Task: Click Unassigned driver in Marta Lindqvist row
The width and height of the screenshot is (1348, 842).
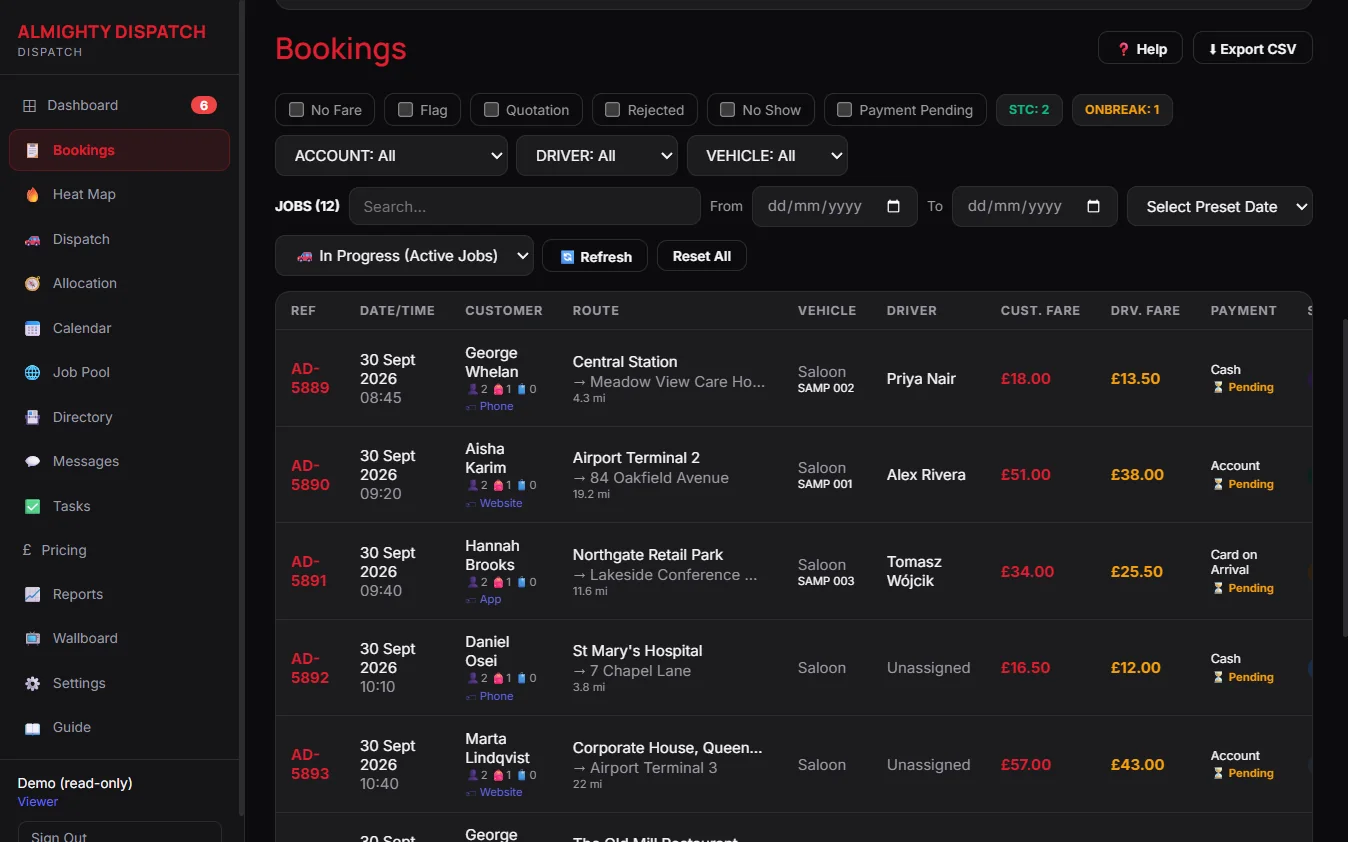Action: 928,765
